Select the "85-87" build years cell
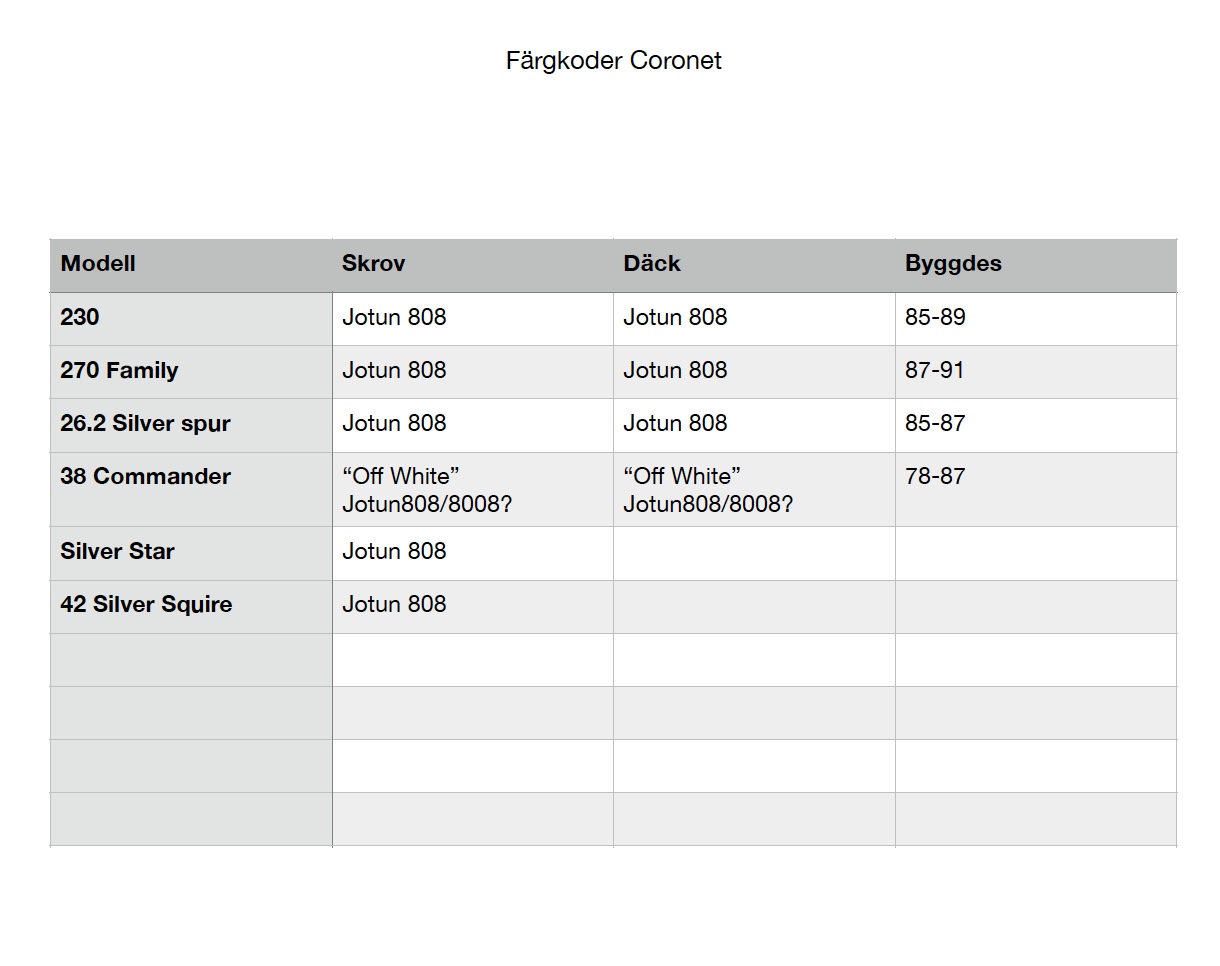The width and height of the screenshot is (1220, 966). [x=935, y=424]
